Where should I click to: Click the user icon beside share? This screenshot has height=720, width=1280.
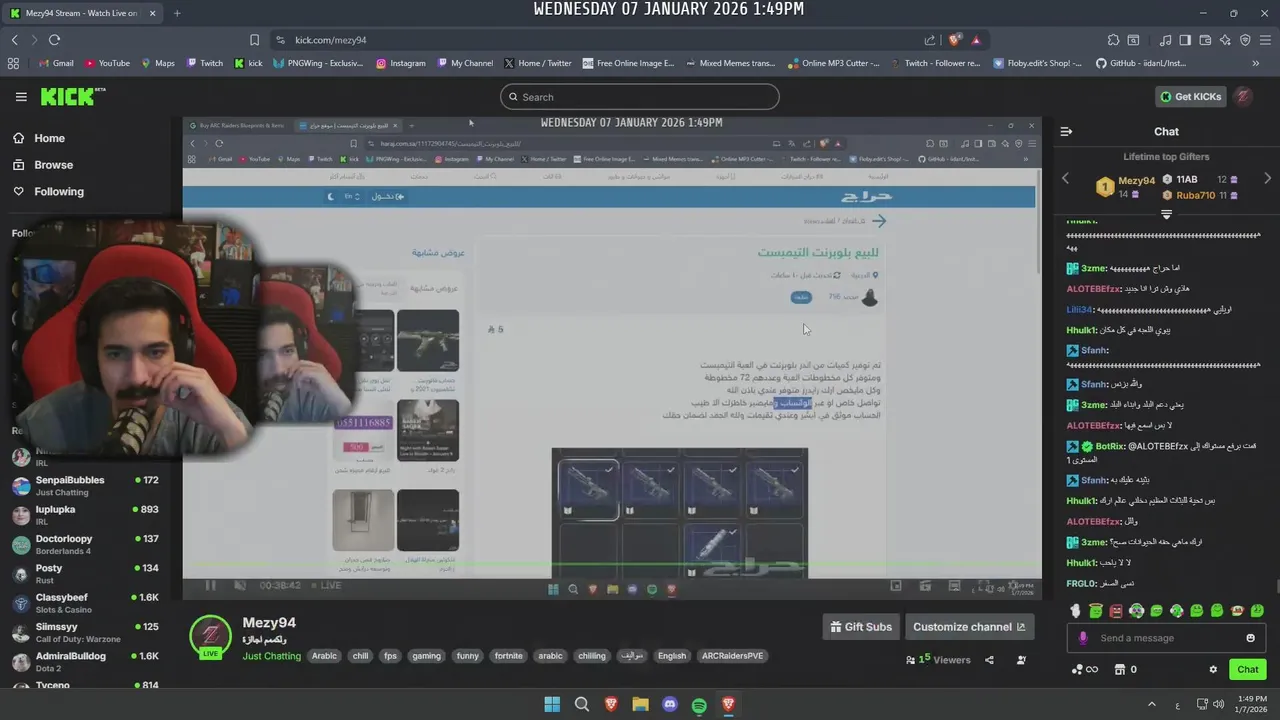tap(1021, 660)
